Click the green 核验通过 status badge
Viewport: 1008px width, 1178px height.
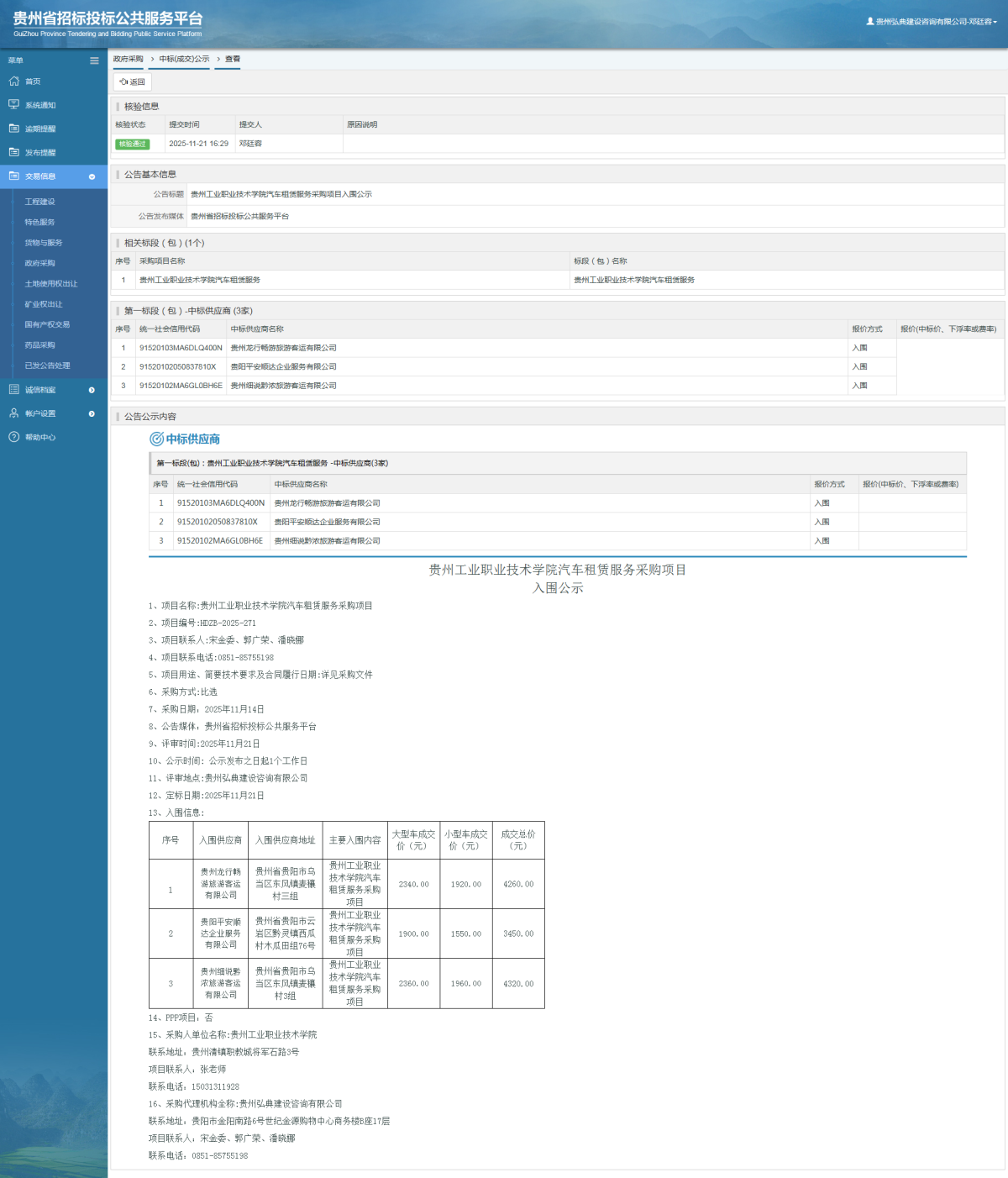click(132, 144)
